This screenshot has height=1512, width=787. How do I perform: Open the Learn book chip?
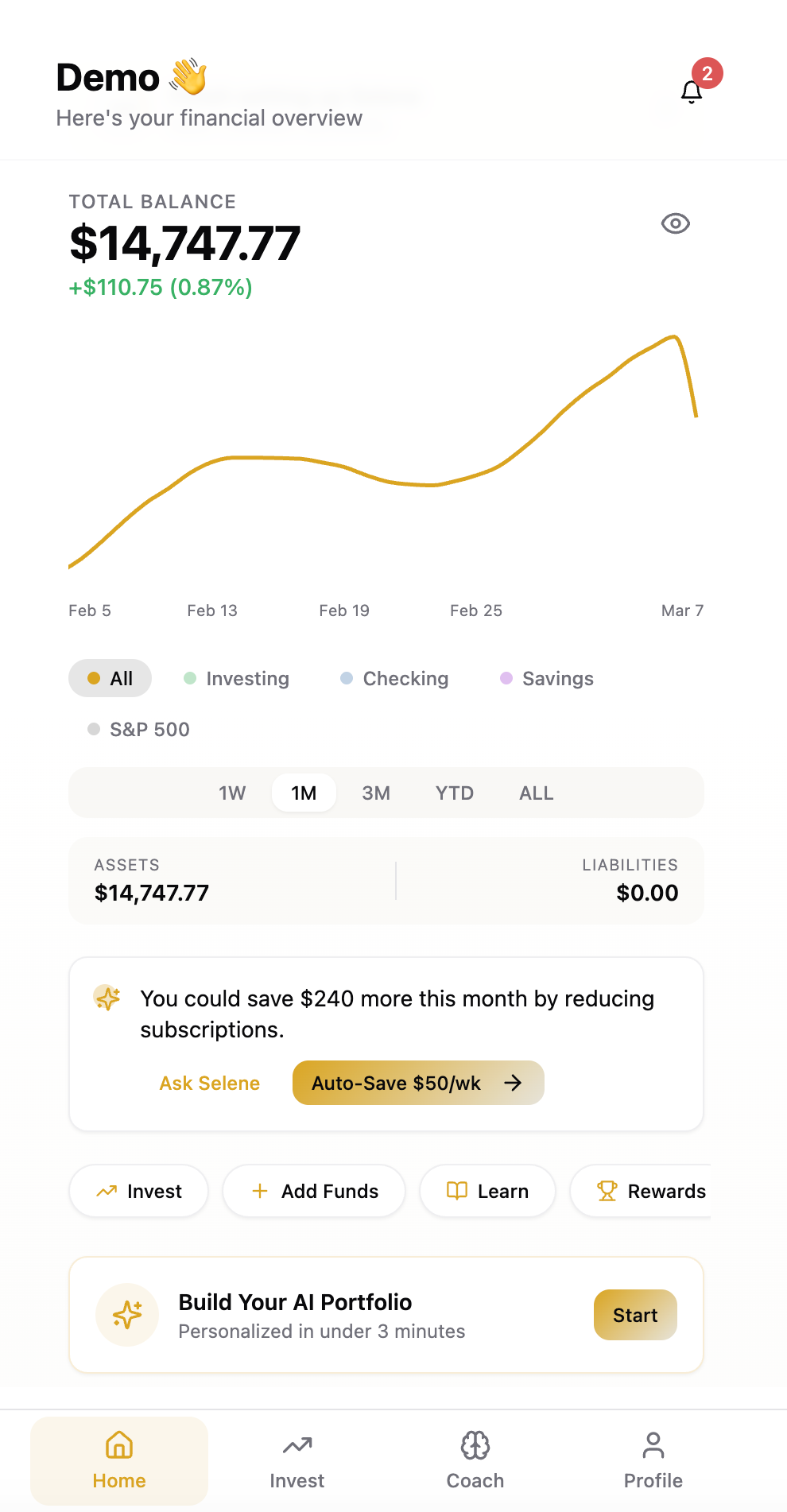click(487, 1191)
